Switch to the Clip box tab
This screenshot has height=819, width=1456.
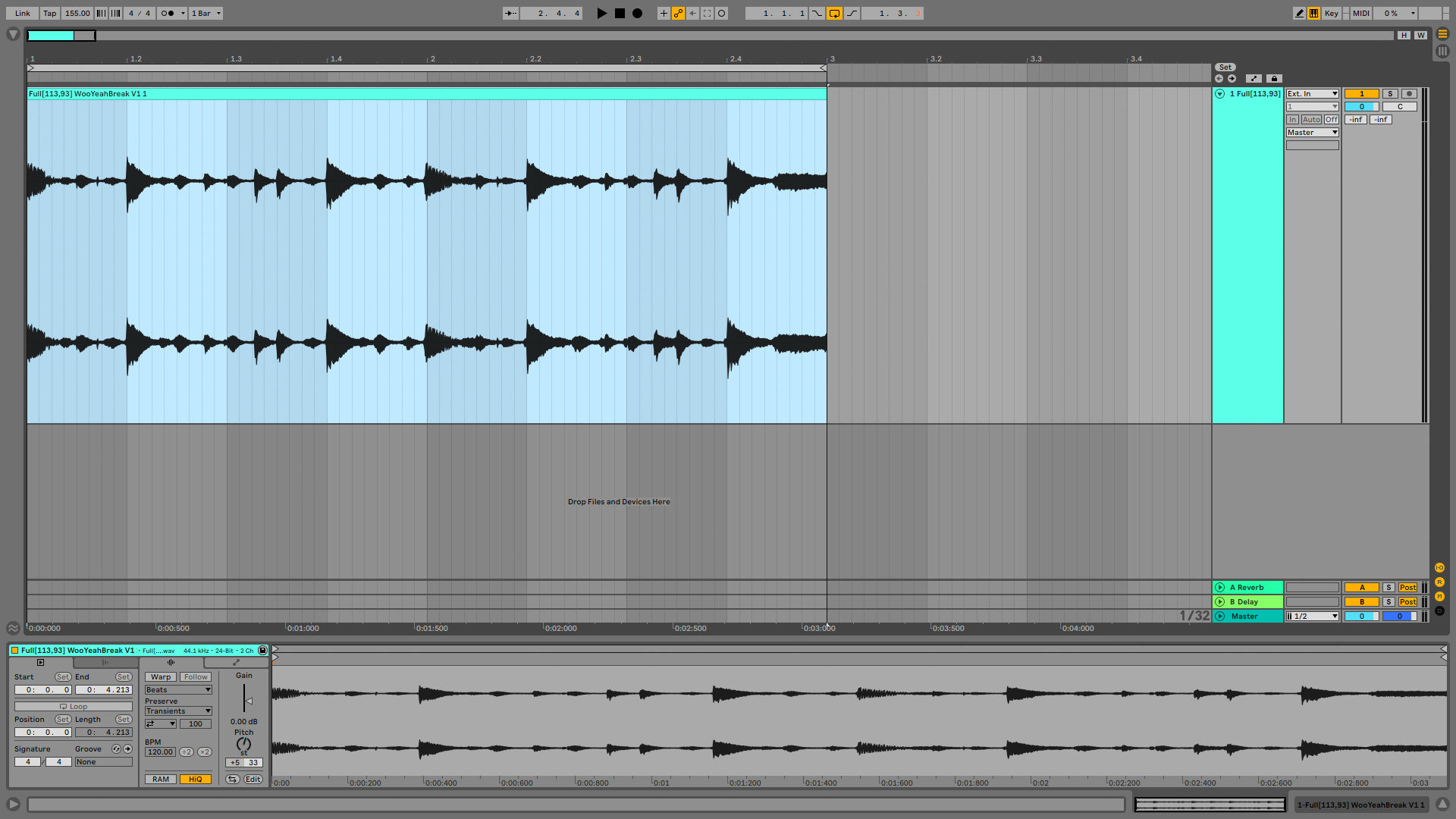click(40, 662)
